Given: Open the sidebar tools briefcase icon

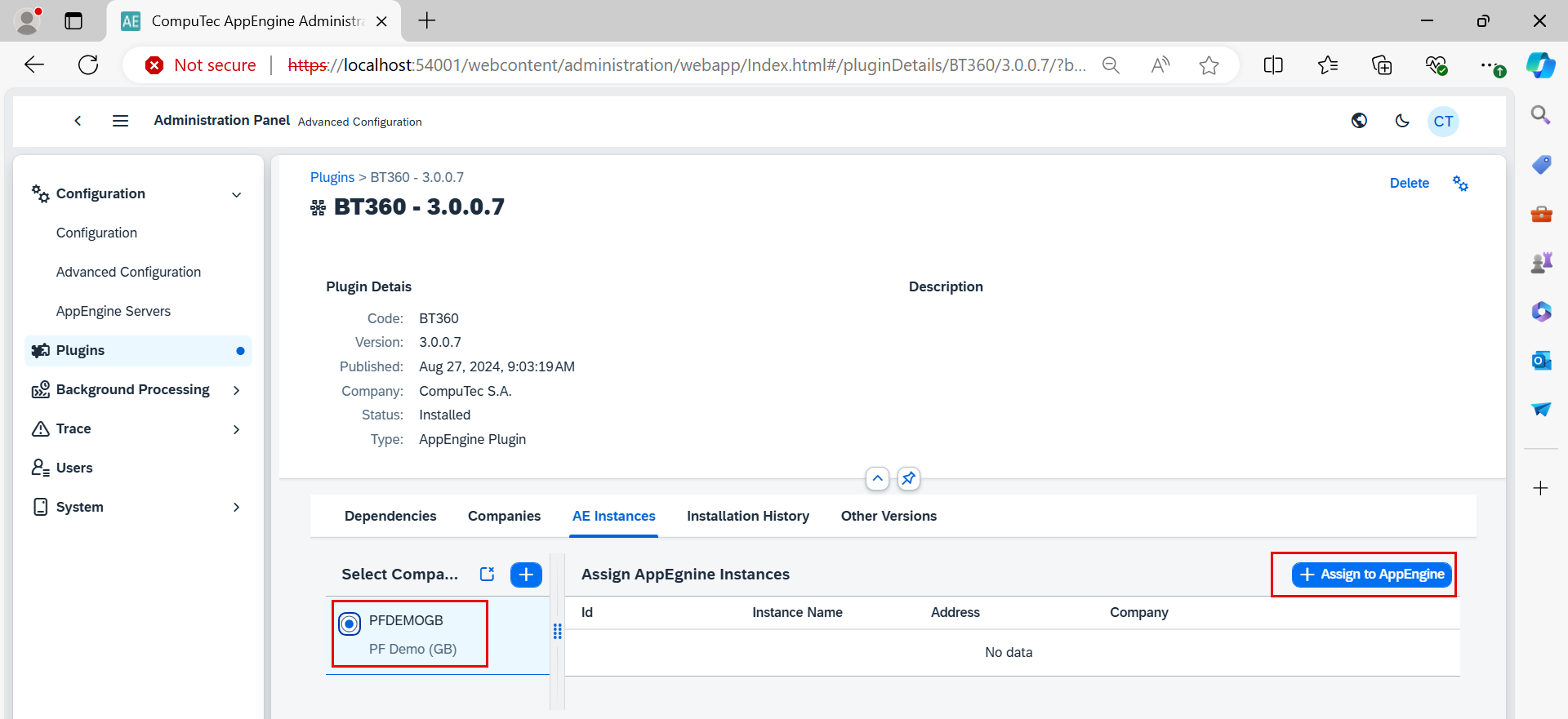Looking at the screenshot, I should (1541, 214).
